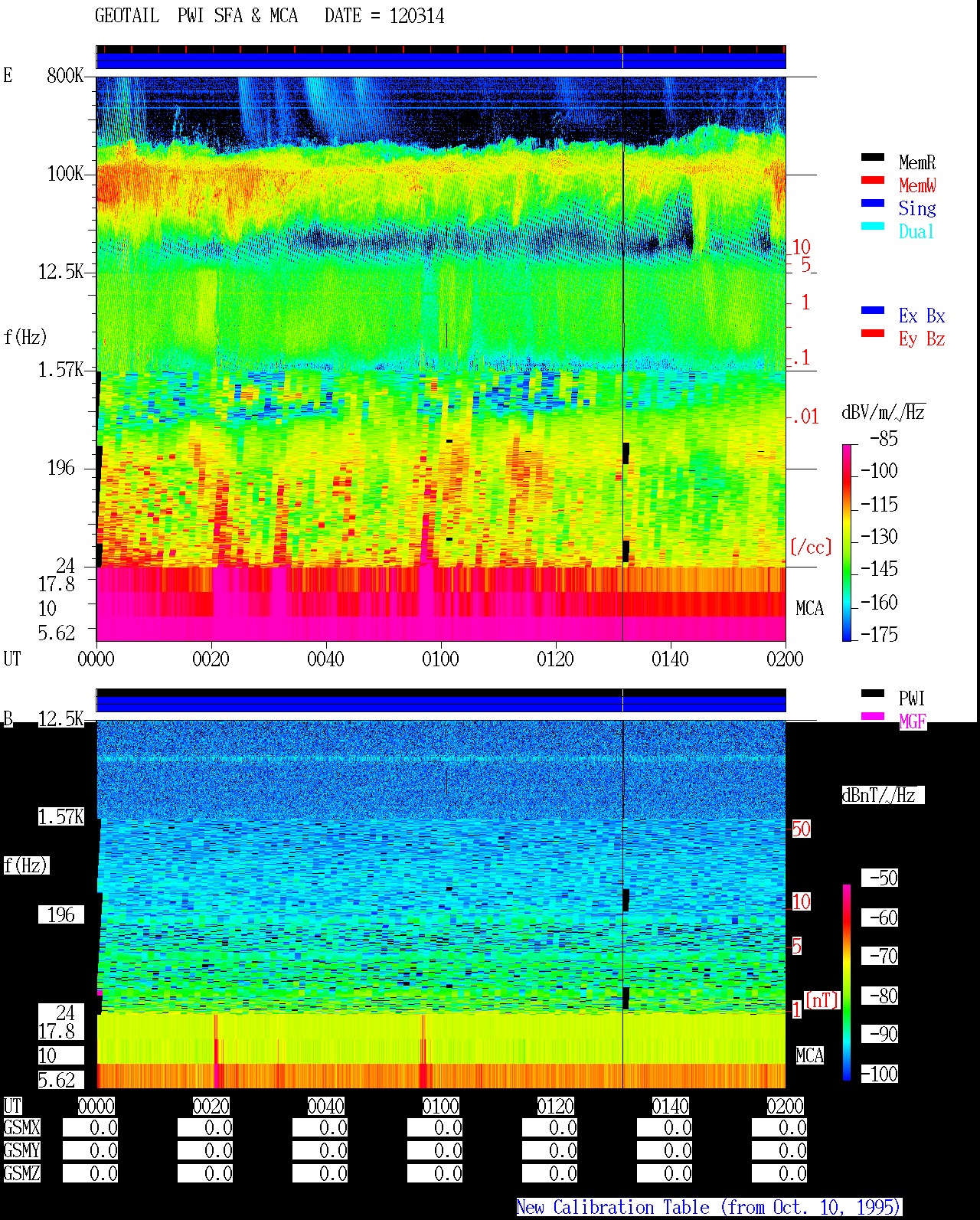This screenshot has width=980, height=1220.
Task: Click the 'GSMZ' row label
Action: (x=21, y=1173)
